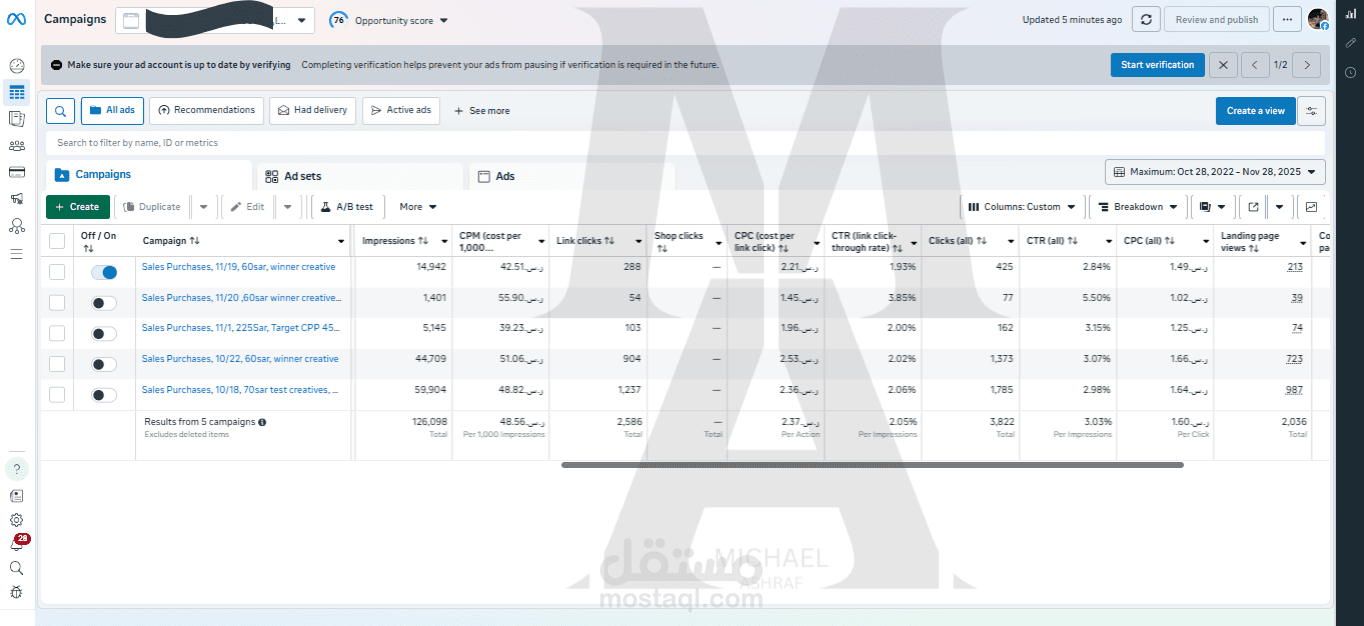Click the bug report icon in sidebar
This screenshot has height=626, width=1364.
coord(16,592)
